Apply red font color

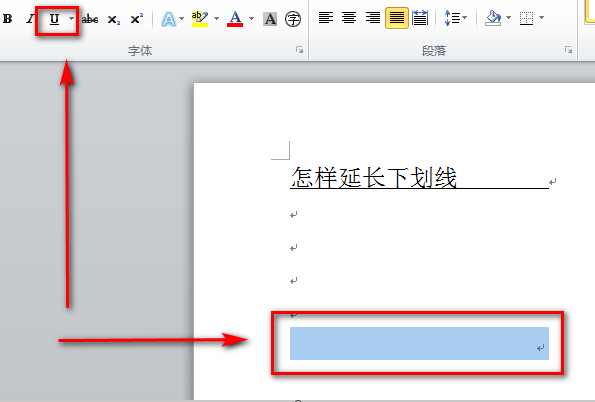coord(235,19)
